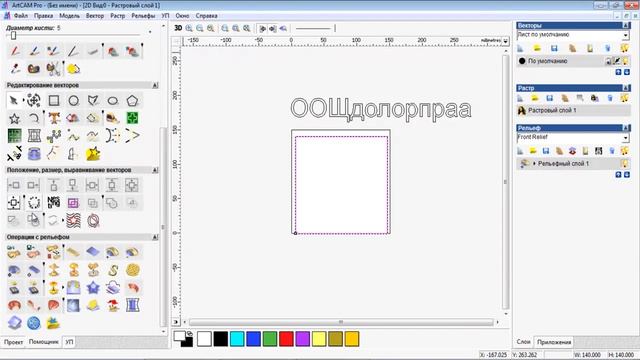Toggle visibility bulb of По умолчанию vector layer

pyautogui.click(x=625, y=61)
